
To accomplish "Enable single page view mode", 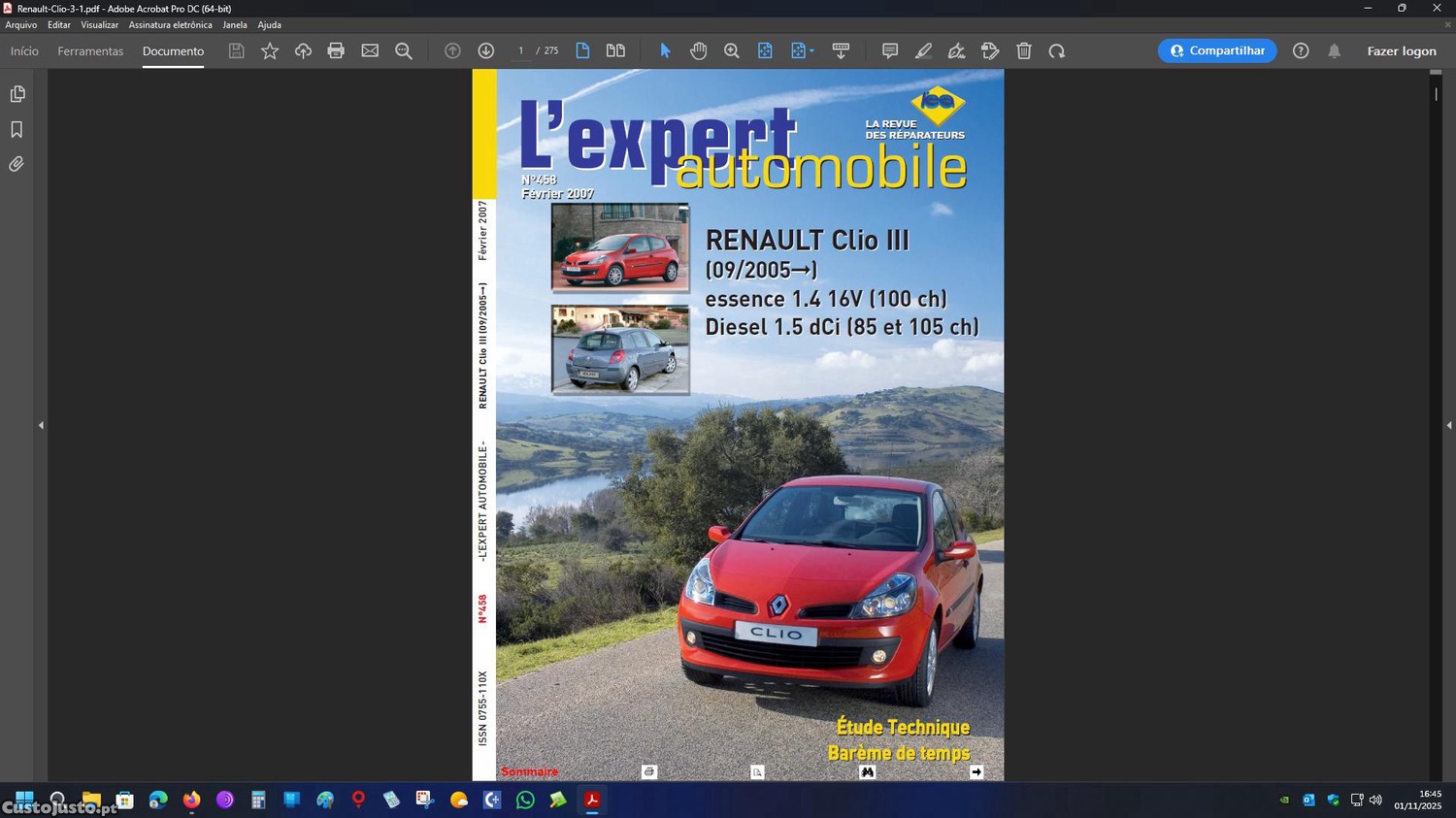I will tap(582, 51).
